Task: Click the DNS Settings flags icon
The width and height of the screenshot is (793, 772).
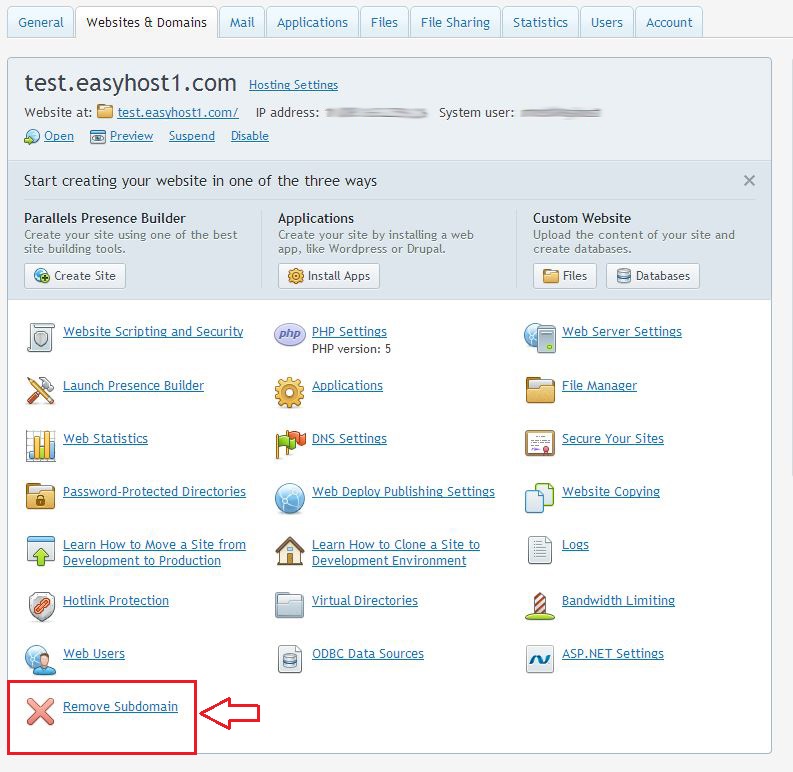Action: (x=290, y=444)
